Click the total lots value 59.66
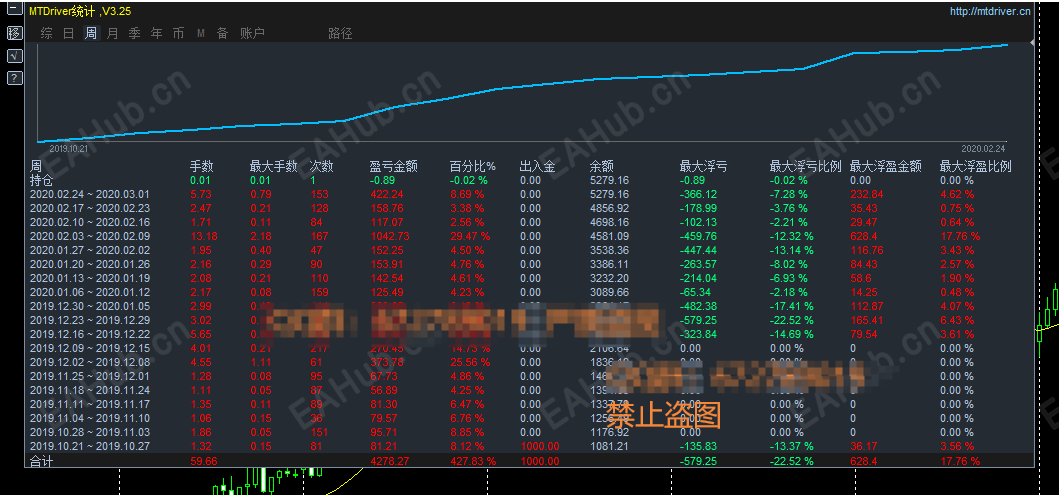This screenshot has height=497, width=1059. click(203, 461)
